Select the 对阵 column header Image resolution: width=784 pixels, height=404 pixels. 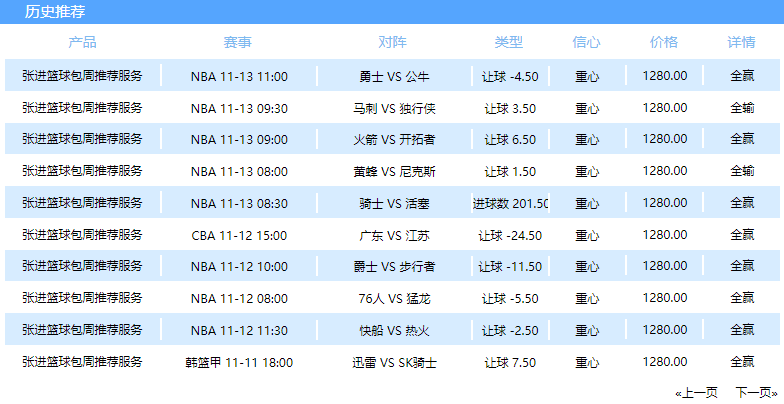pos(392,42)
